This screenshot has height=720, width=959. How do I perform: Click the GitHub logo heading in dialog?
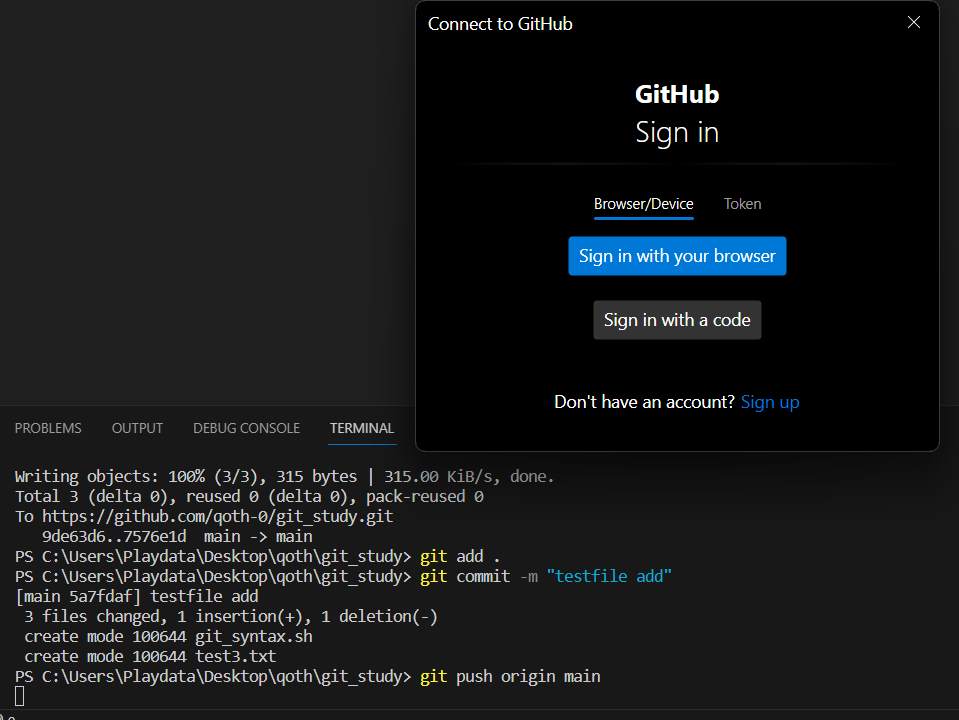(x=677, y=94)
